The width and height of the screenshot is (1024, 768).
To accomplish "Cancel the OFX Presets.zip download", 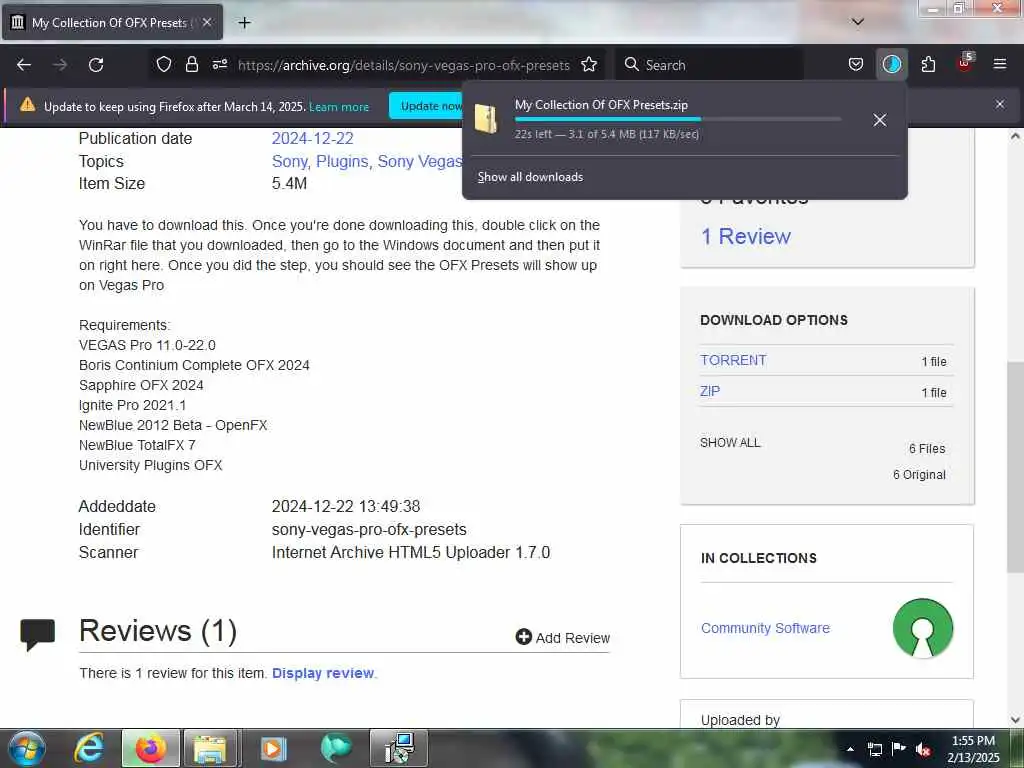I will click(880, 120).
